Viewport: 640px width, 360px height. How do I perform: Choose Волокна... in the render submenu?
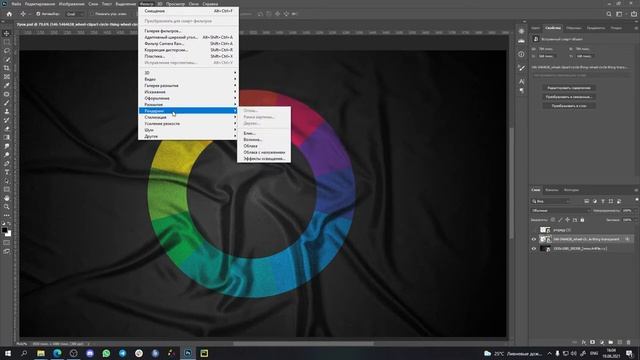click(x=253, y=140)
